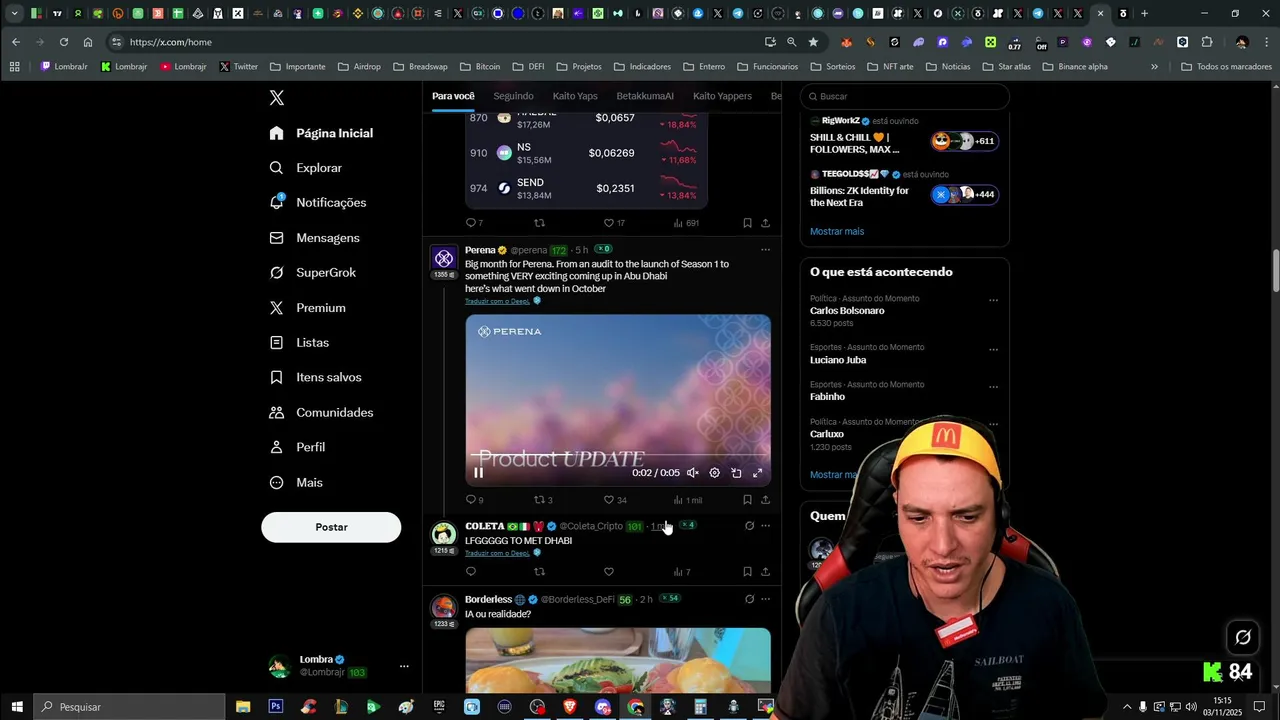Screen dimensions: 1280x720
Task: Click the Buscar search field
Action: (x=905, y=96)
